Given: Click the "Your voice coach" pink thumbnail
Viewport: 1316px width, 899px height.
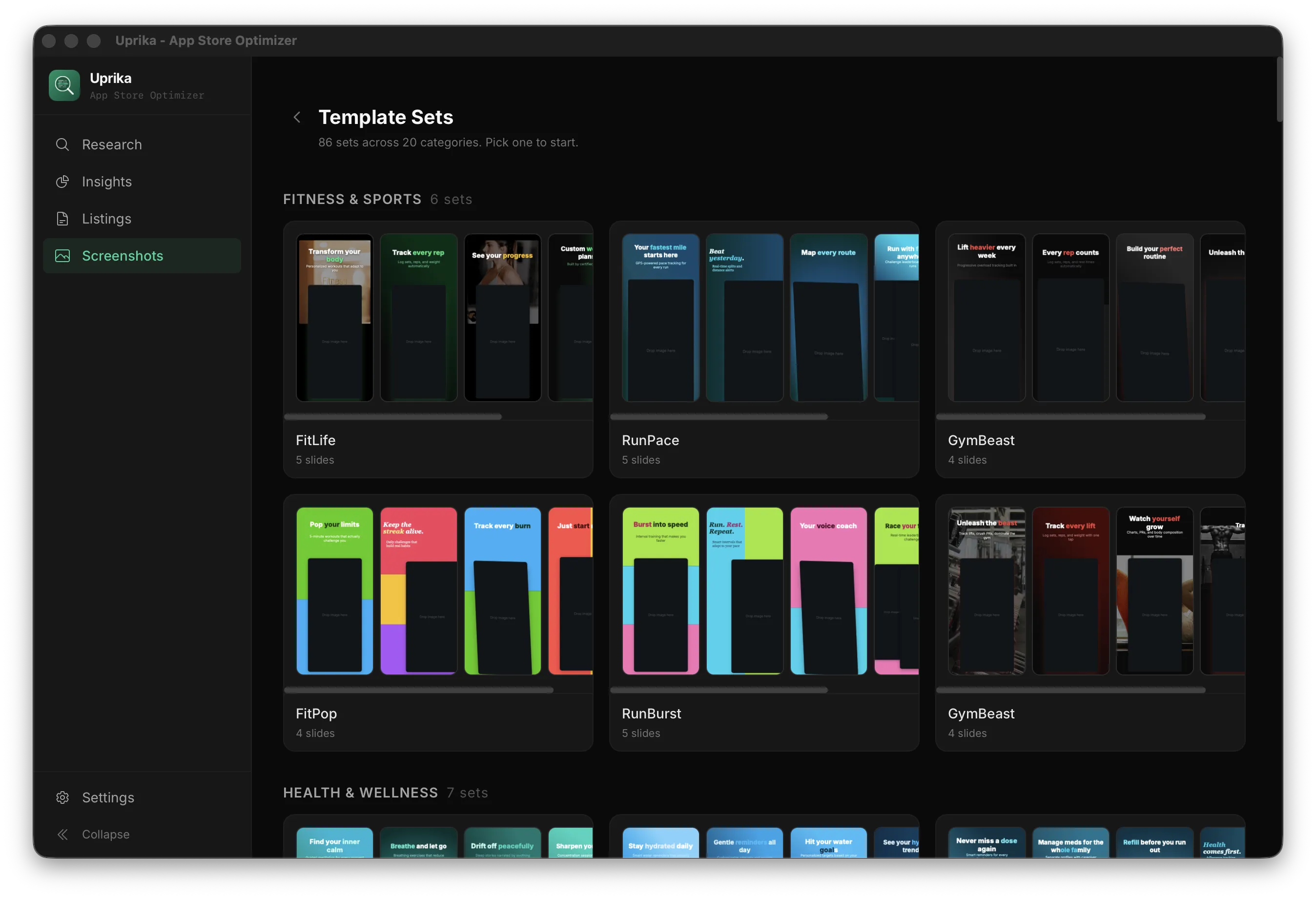Looking at the screenshot, I should (828, 591).
